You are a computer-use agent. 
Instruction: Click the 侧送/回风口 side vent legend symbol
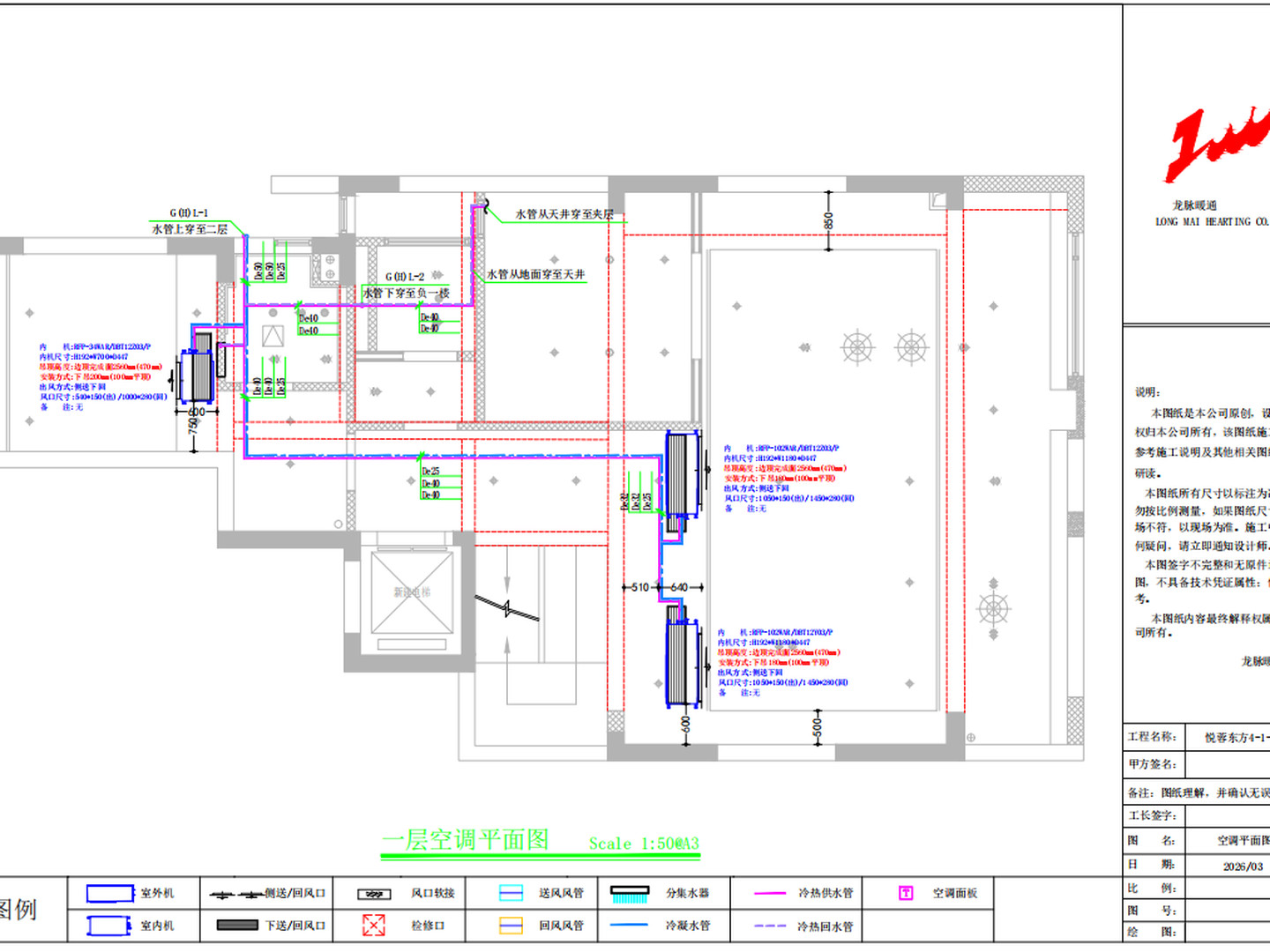(x=236, y=894)
